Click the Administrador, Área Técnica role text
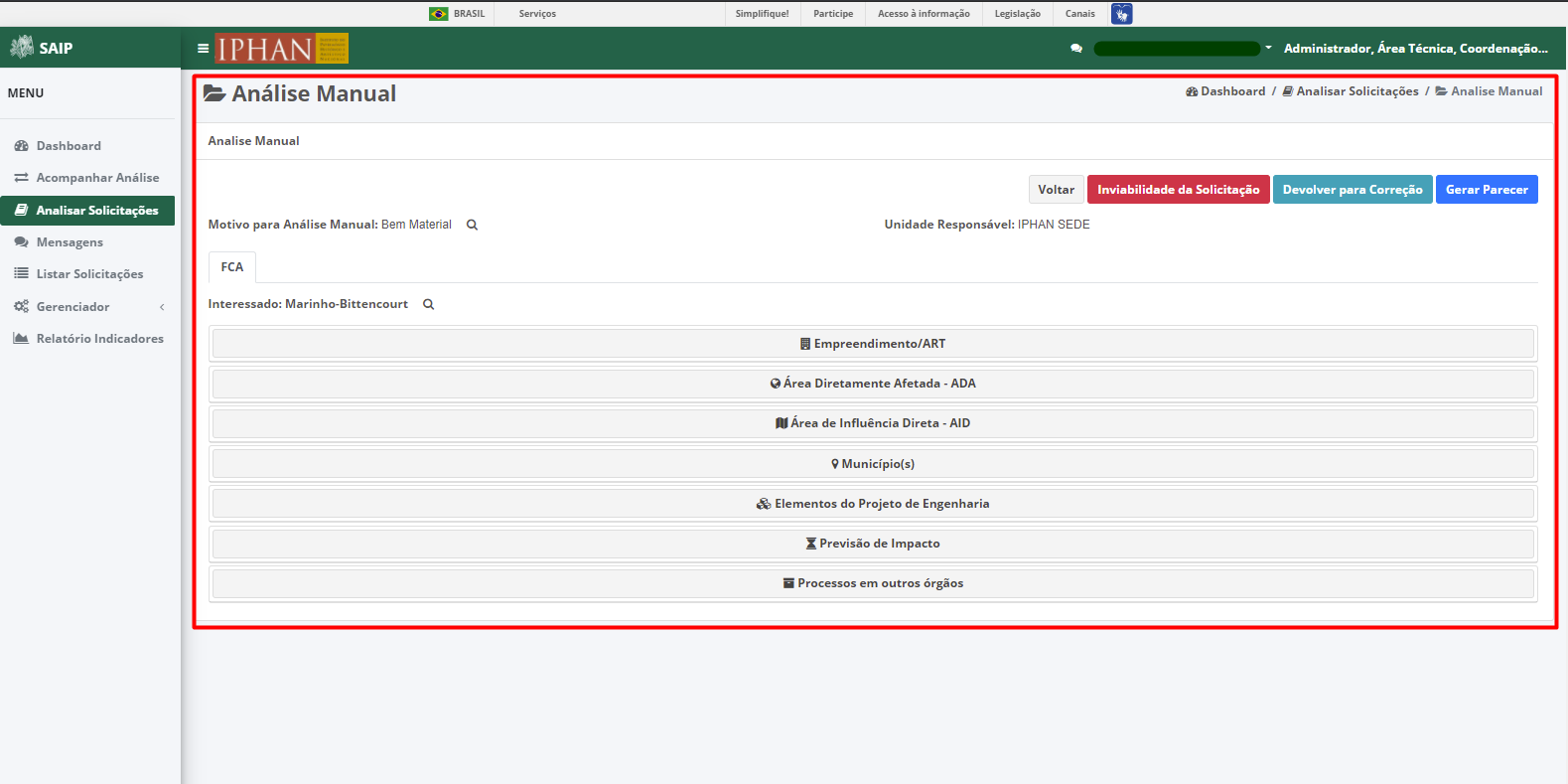 coord(1415,49)
